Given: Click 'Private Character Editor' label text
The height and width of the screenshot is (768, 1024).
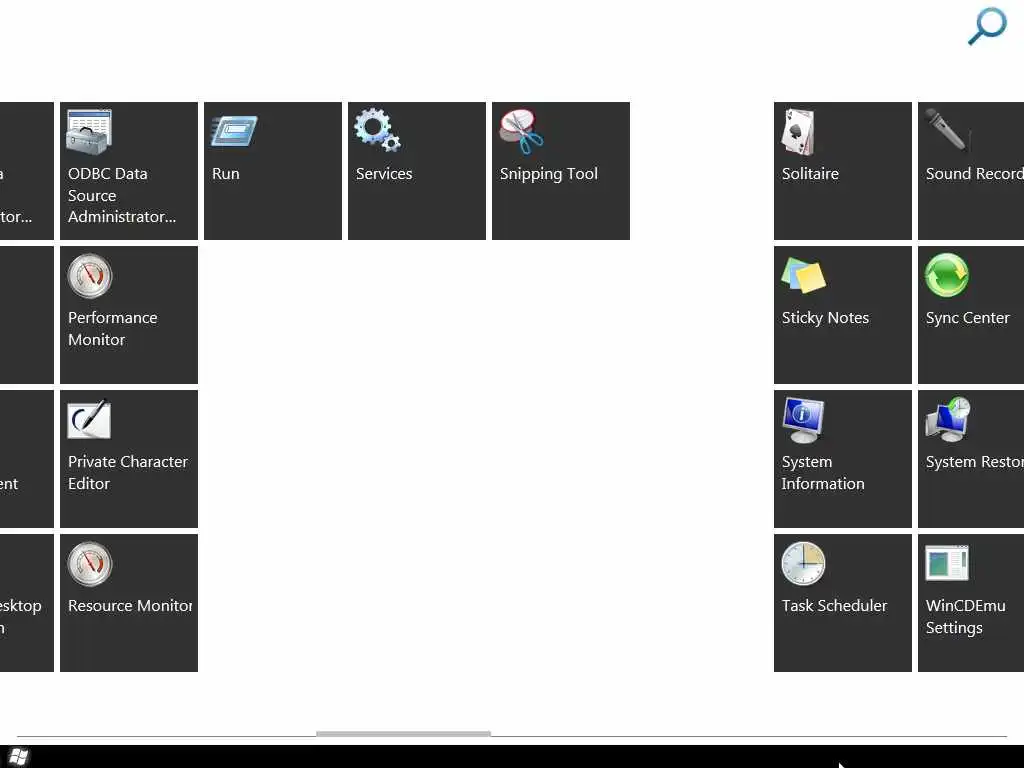Looking at the screenshot, I should (128, 473).
